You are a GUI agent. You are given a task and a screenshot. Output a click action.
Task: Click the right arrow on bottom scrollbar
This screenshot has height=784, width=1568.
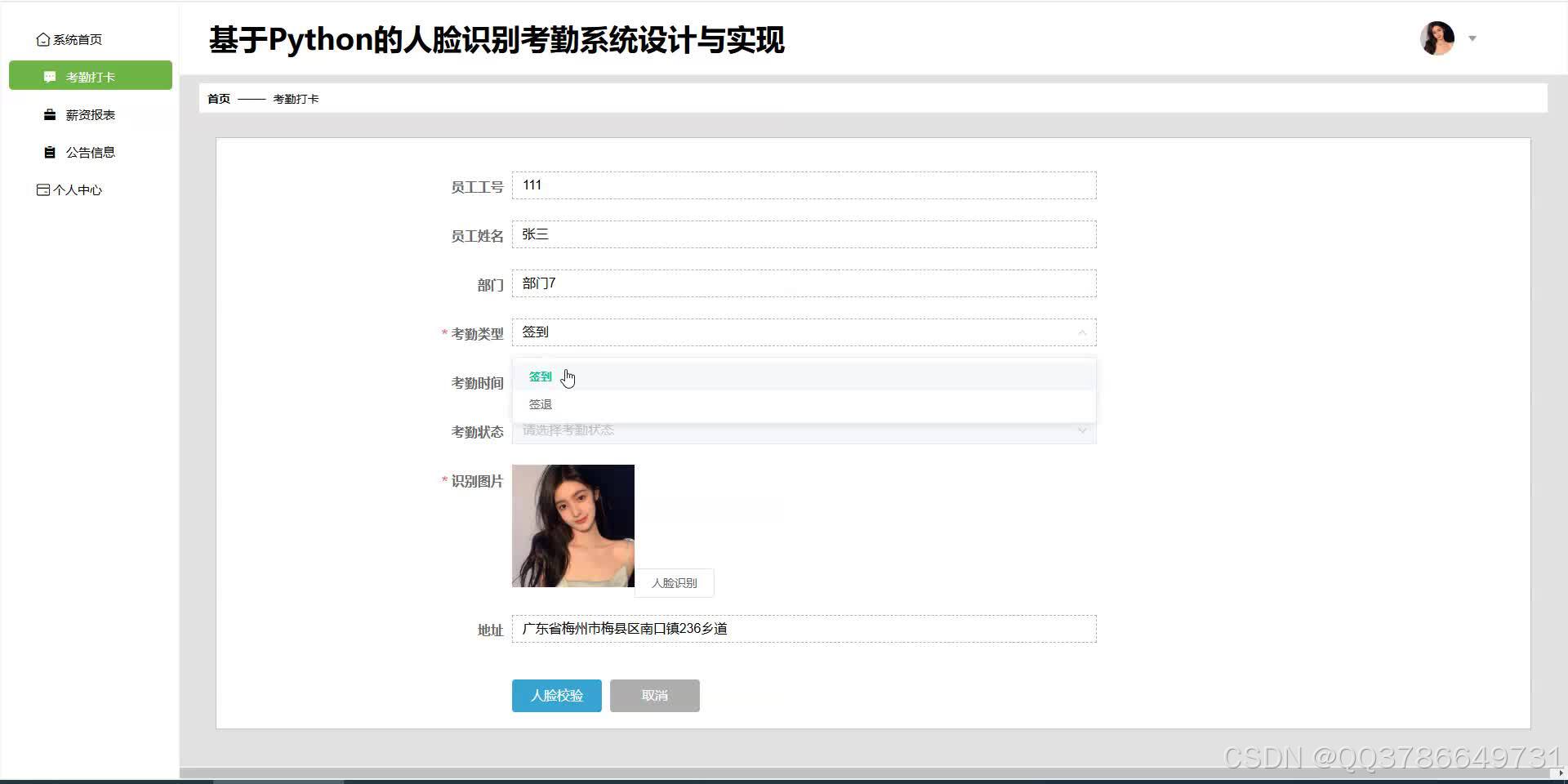pyautogui.click(x=1561, y=773)
